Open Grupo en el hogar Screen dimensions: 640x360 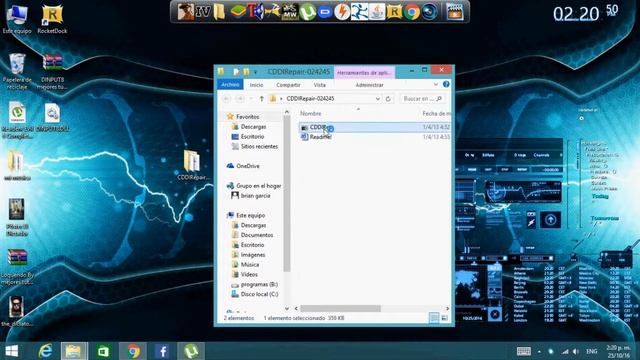[x=258, y=186]
